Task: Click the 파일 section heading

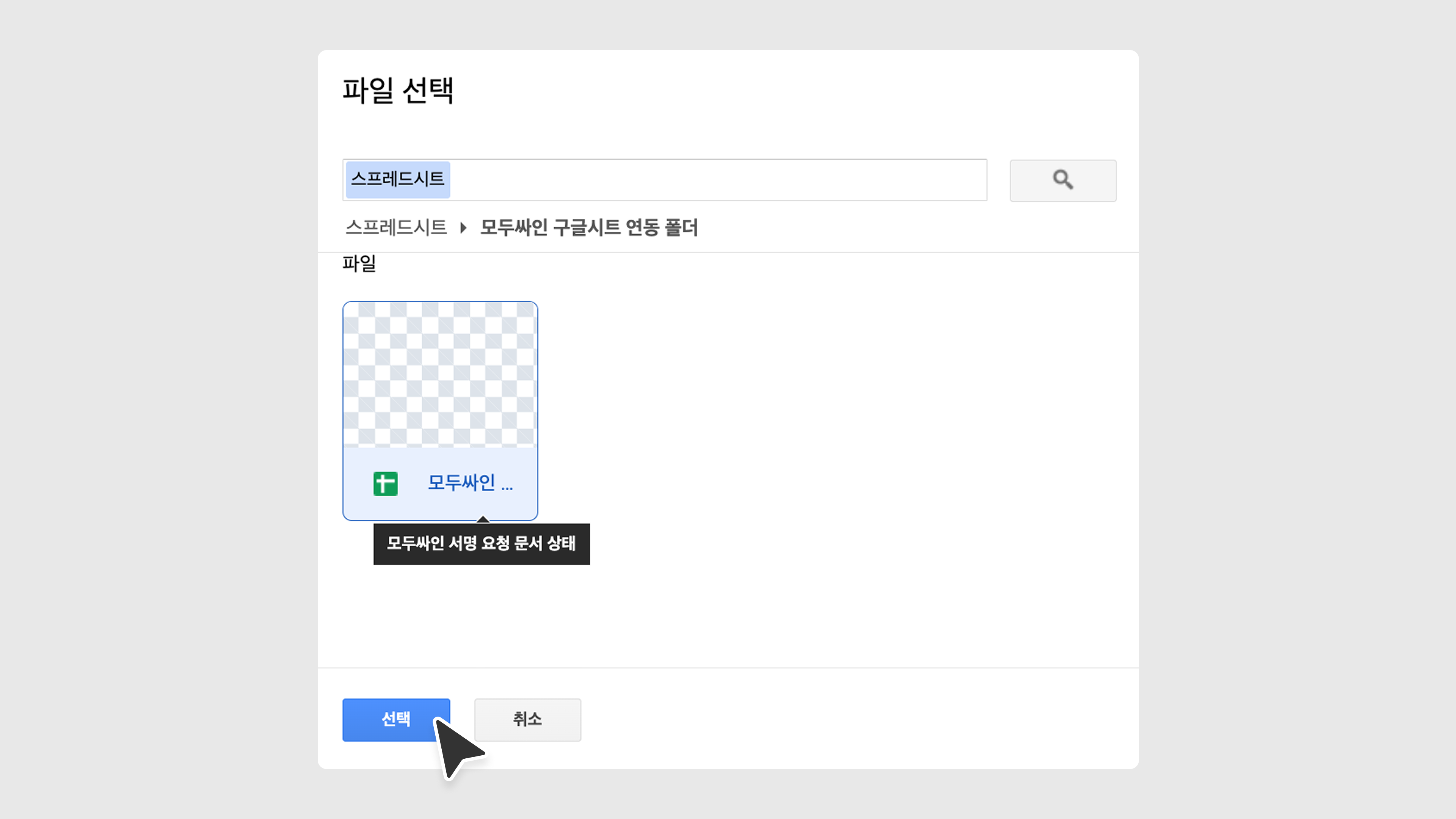Action: point(359,264)
